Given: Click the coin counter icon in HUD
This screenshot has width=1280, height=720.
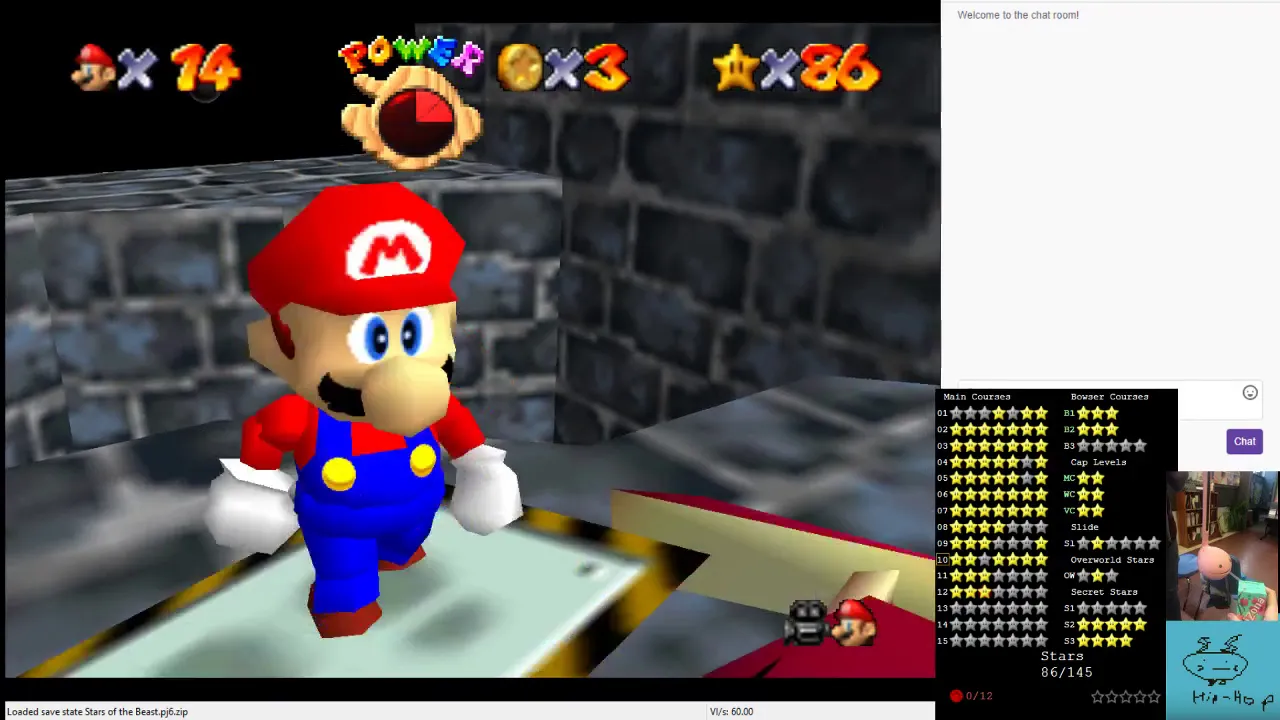Looking at the screenshot, I should [519, 69].
